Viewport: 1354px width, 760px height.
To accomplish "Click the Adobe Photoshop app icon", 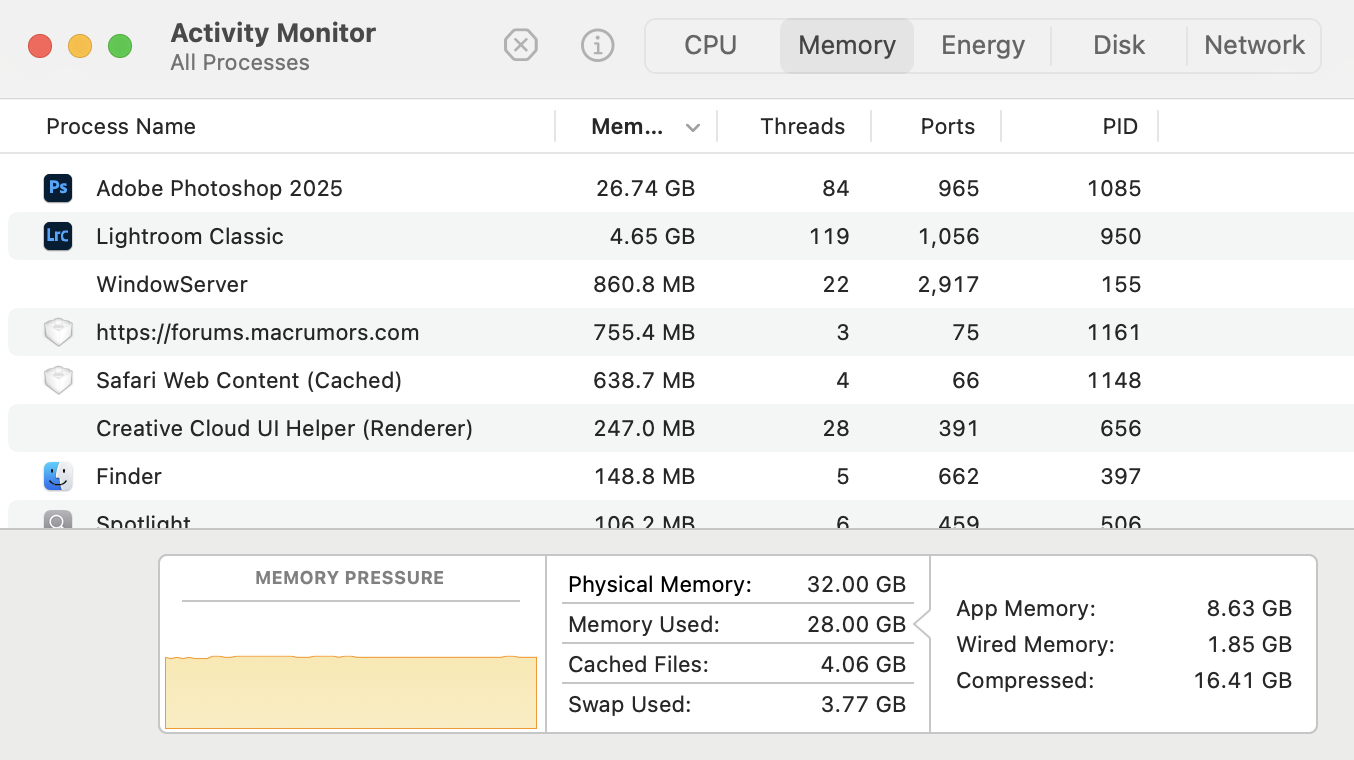I will tap(58, 188).
